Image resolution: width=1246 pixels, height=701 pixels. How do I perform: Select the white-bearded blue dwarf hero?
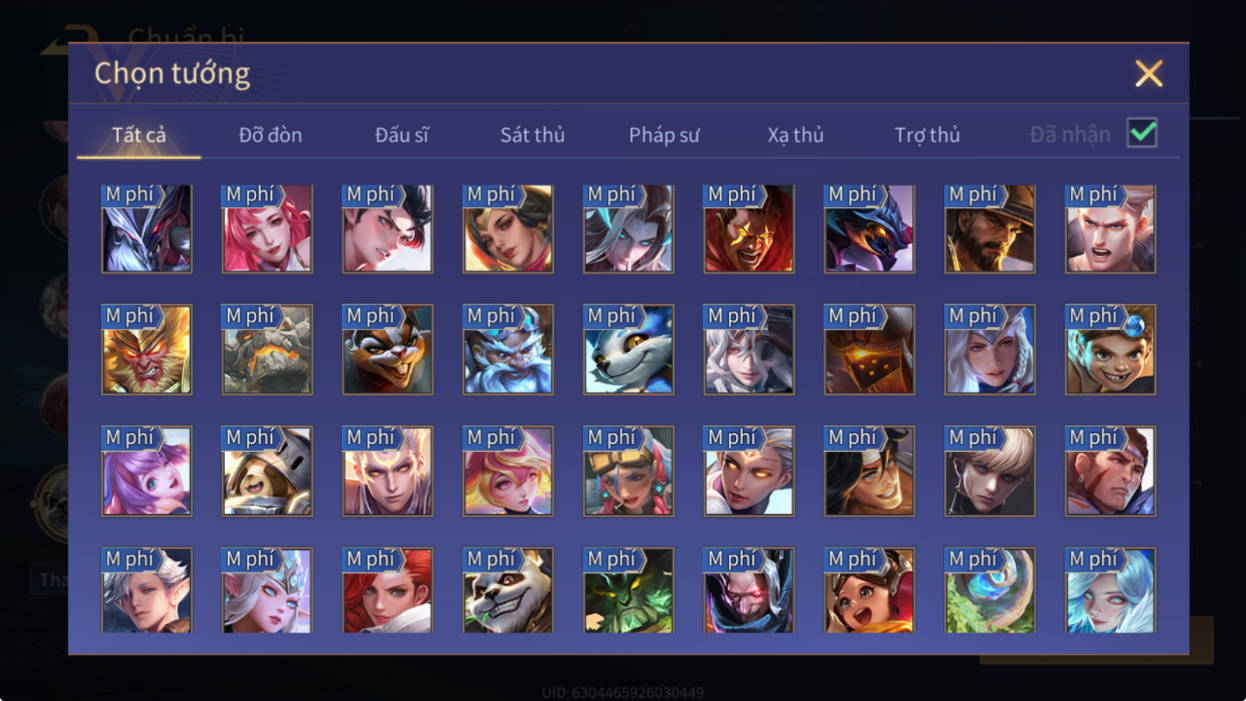[x=508, y=349]
